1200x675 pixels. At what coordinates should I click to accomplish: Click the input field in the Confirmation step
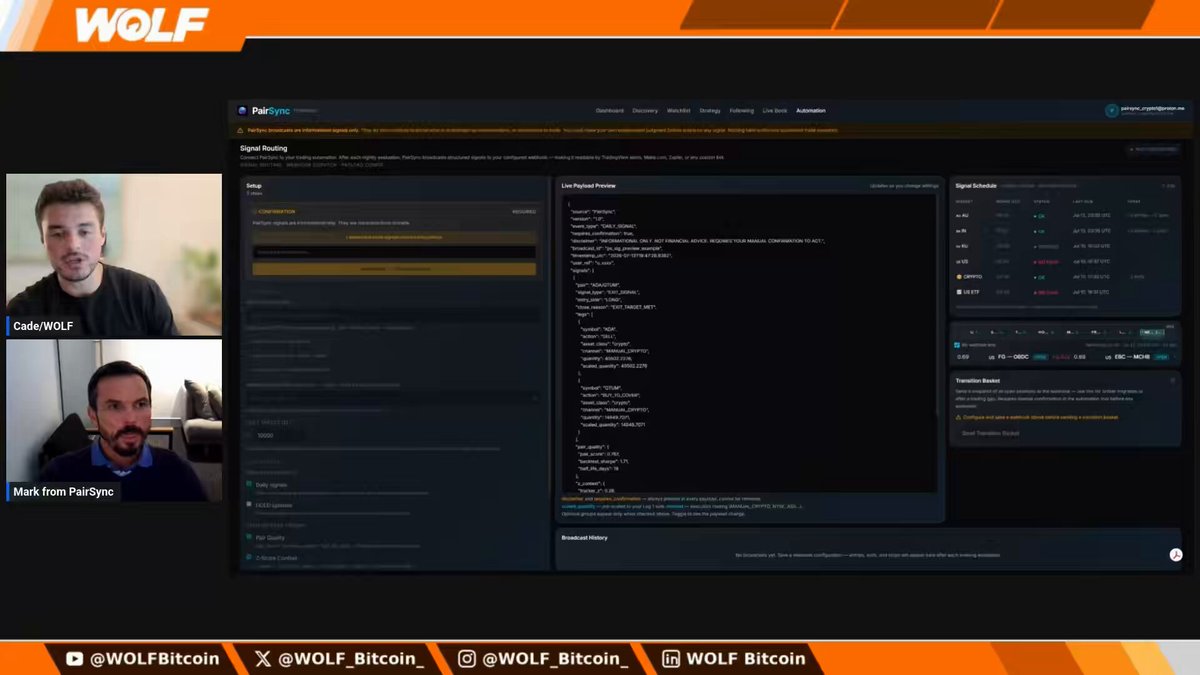[x=394, y=252]
